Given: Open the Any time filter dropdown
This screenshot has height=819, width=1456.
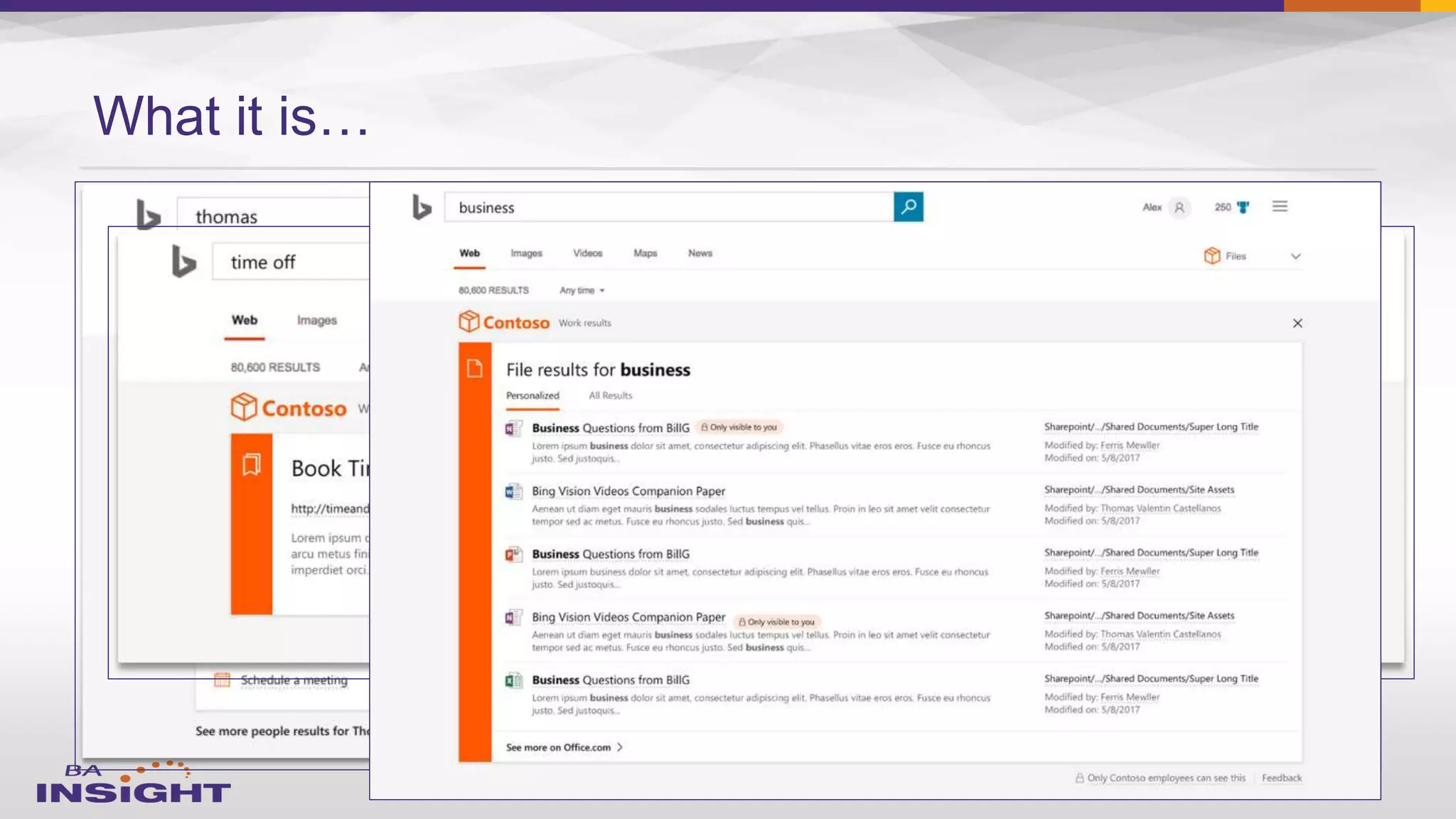Looking at the screenshot, I should pyautogui.click(x=582, y=290).
